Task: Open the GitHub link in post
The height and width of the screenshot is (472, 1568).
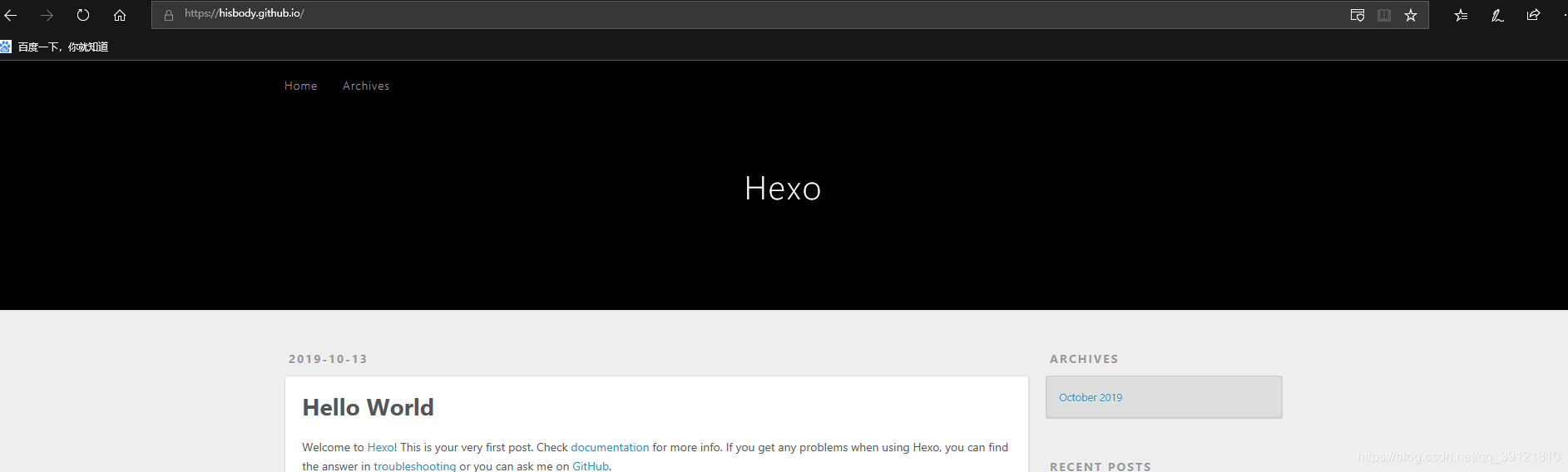Action: [591, 466]
